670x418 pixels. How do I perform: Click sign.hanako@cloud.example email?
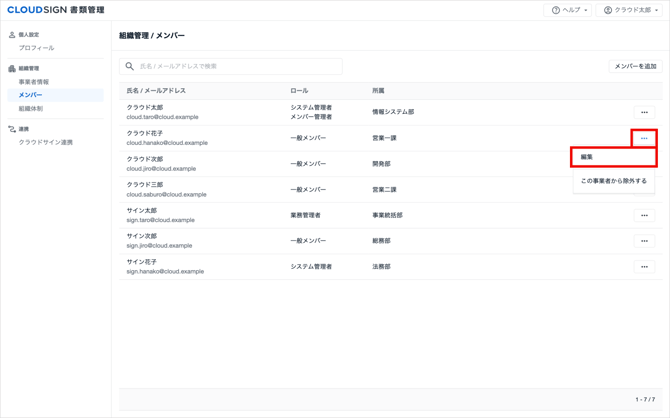pos(165,271)
